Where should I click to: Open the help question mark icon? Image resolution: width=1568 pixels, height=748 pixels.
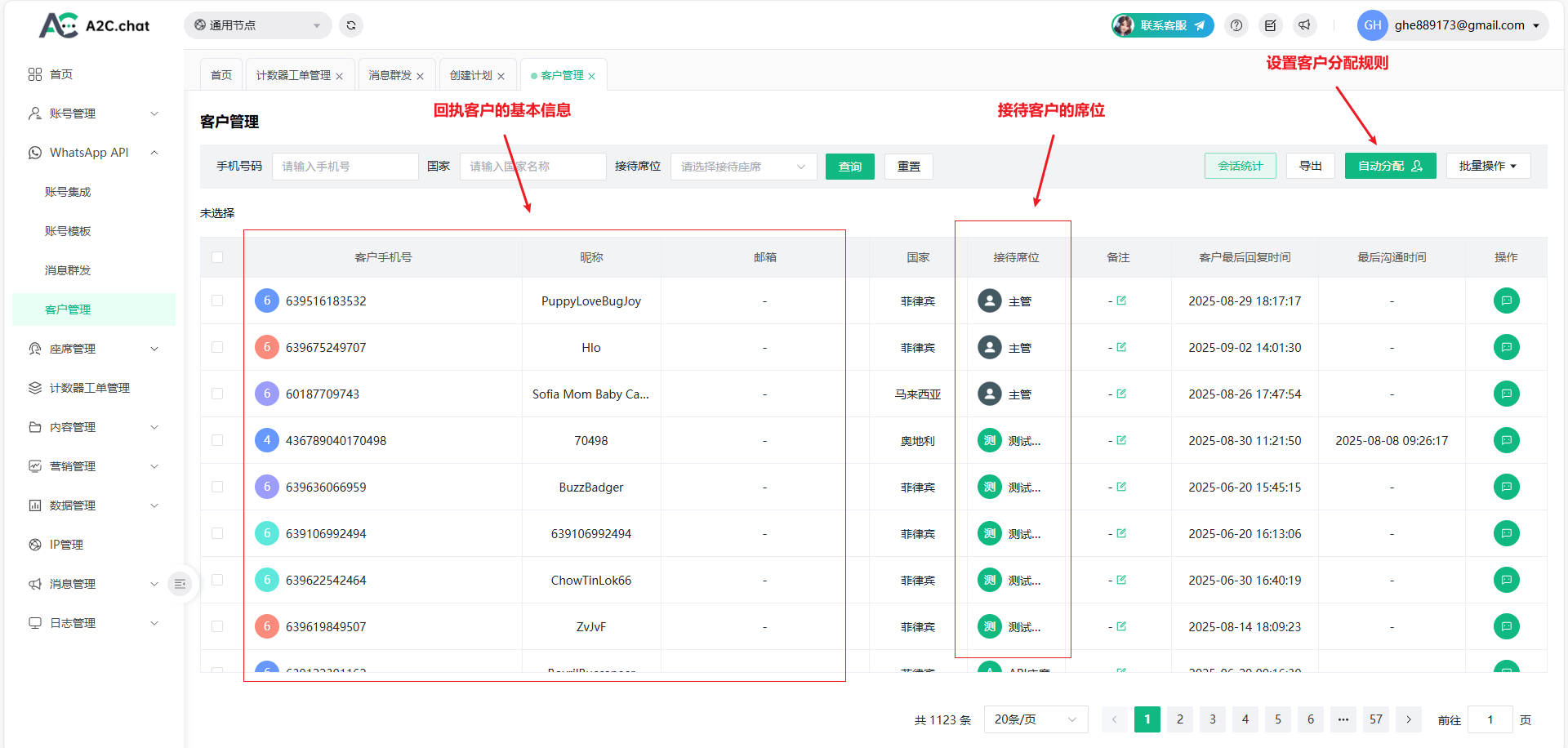(x=1236, y=25)
